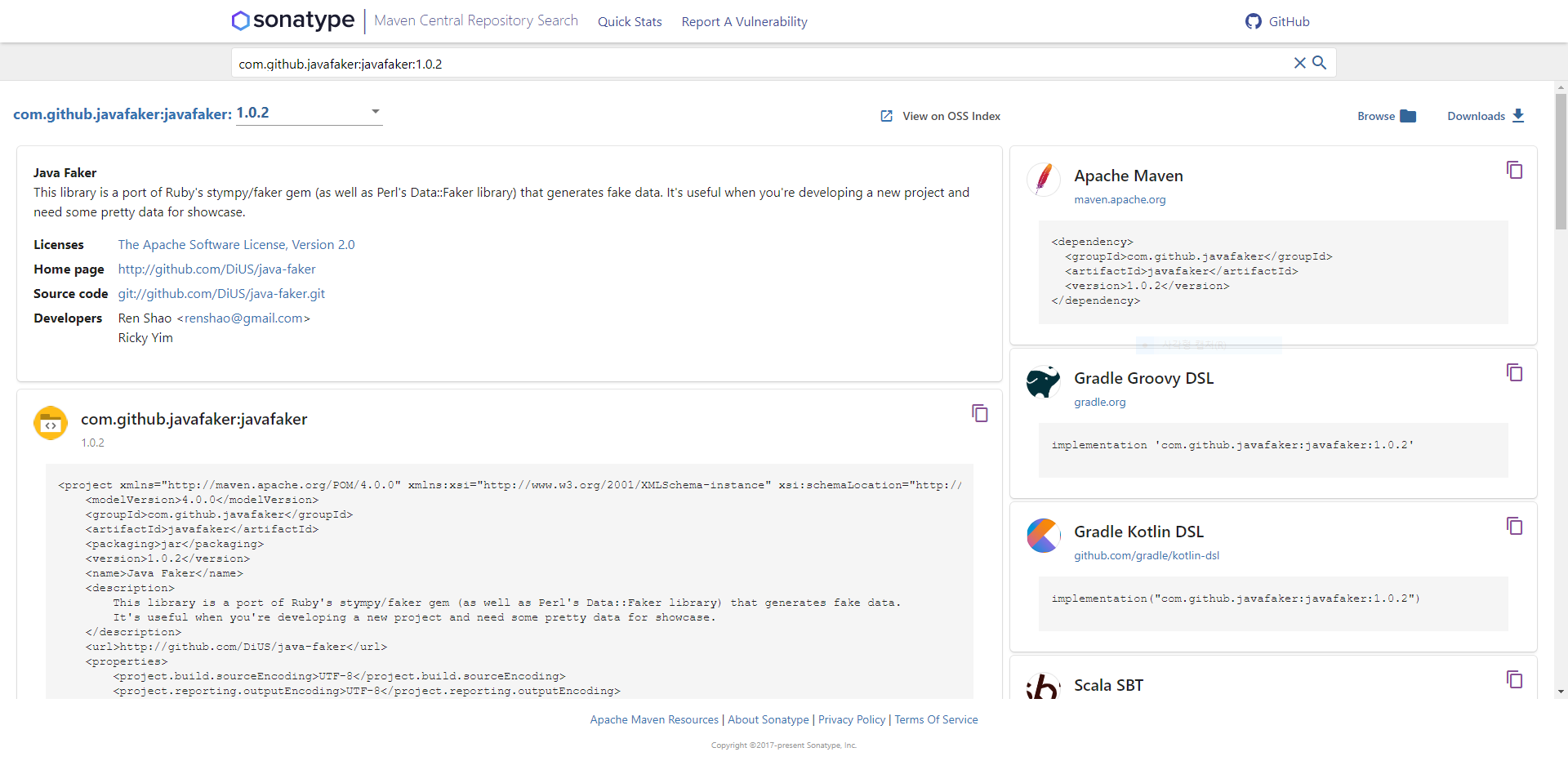1568x761 pixels.
Task: Click the com.github.javafaker:javafaker: title link
Action: click(x=122, y=114)
